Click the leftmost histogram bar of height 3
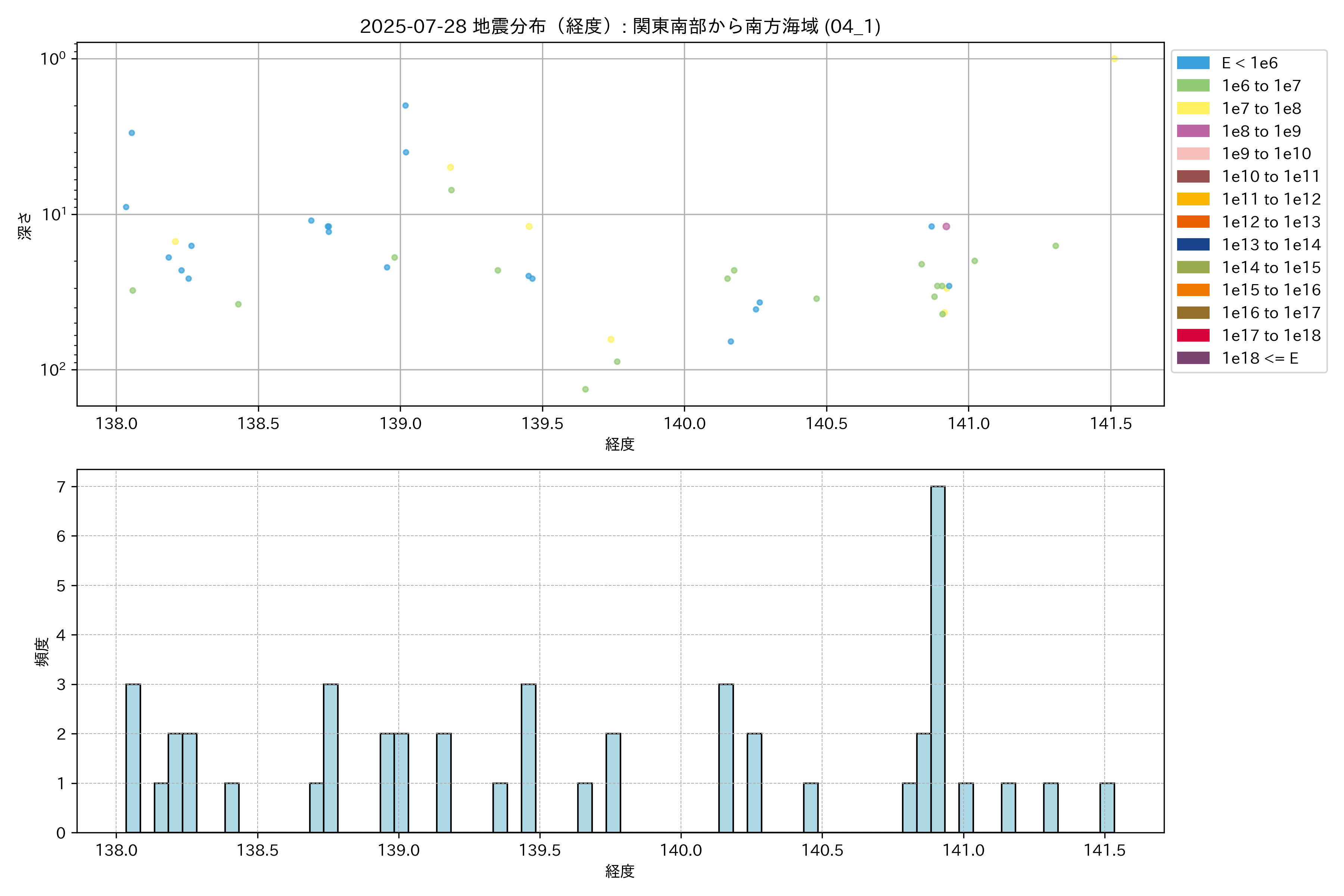 point(133,758)
